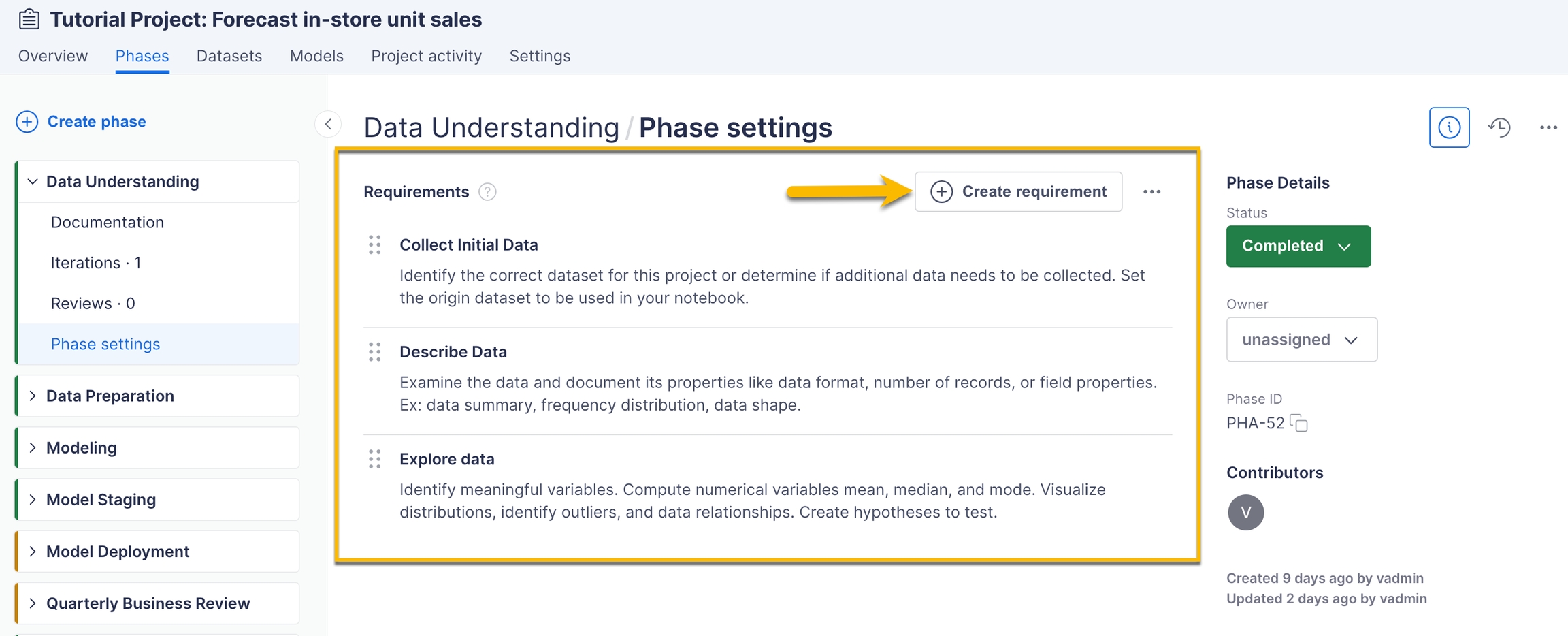Image resolution: width=1568 pixels, height=636 pixels.
Task: Open the Completed status dropdown
Action: point(1298,247)
